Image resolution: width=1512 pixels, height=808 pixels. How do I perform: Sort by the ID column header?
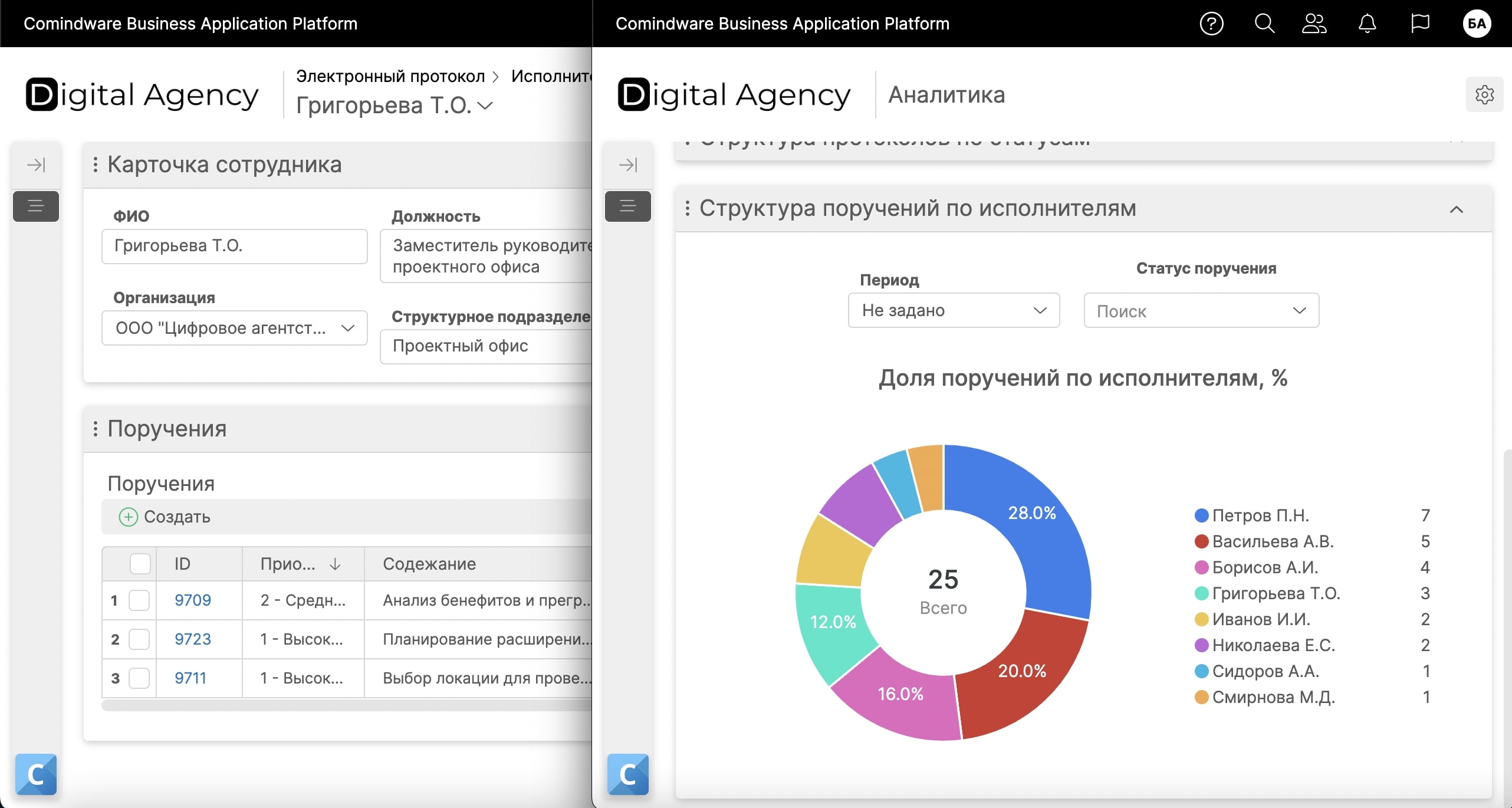[199, 564]
